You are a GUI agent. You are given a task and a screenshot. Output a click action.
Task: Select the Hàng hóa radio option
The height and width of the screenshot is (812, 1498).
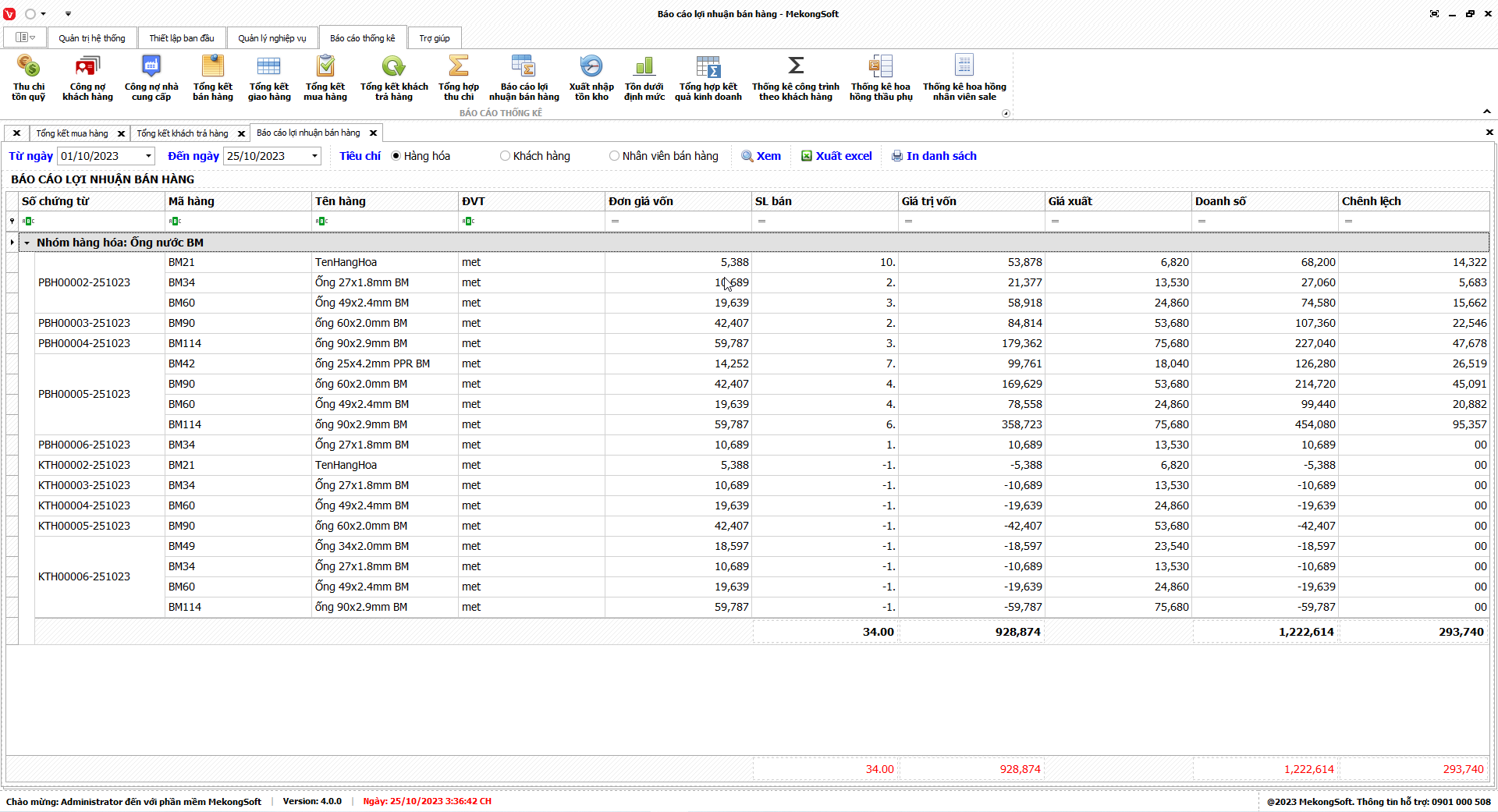396,156
